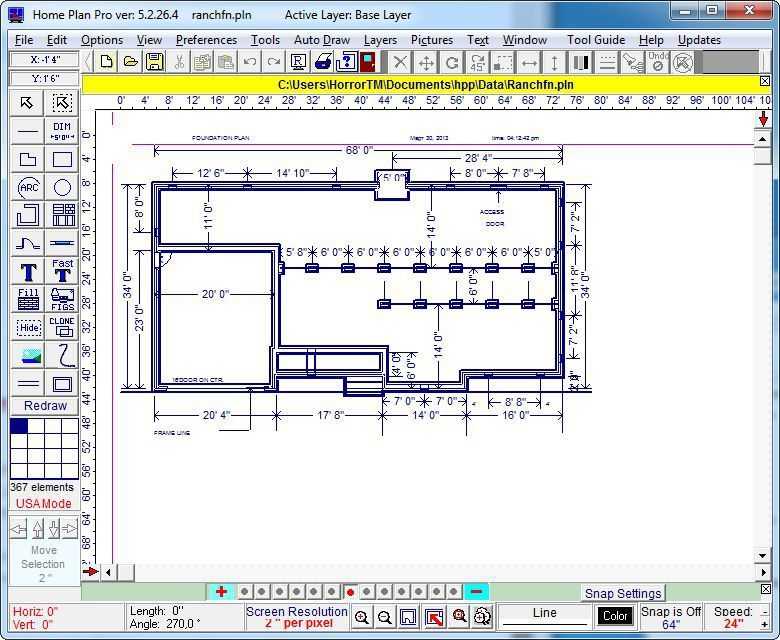Select the Fill pattern tool
Viewport: 780px width, 640px height.
pyautogui.click(x=28, y=299)
